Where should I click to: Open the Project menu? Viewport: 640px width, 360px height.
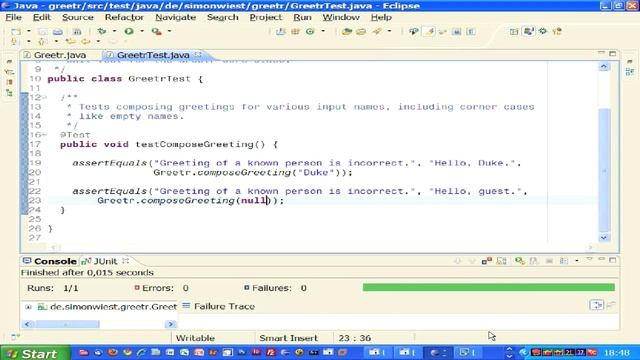(x=266, y=18)
